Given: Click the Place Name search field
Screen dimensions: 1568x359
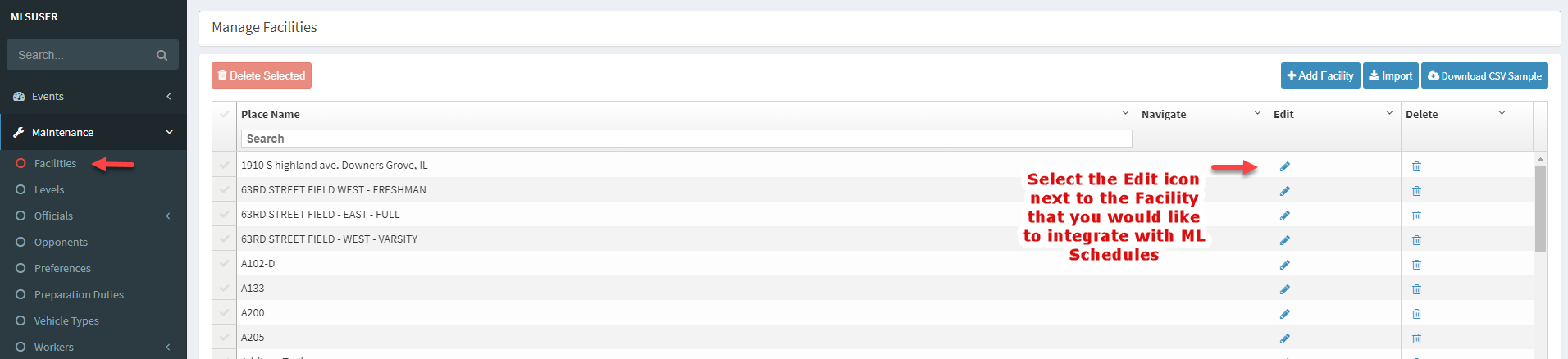Looking at the screenshot, I should (x=686, y=139).
